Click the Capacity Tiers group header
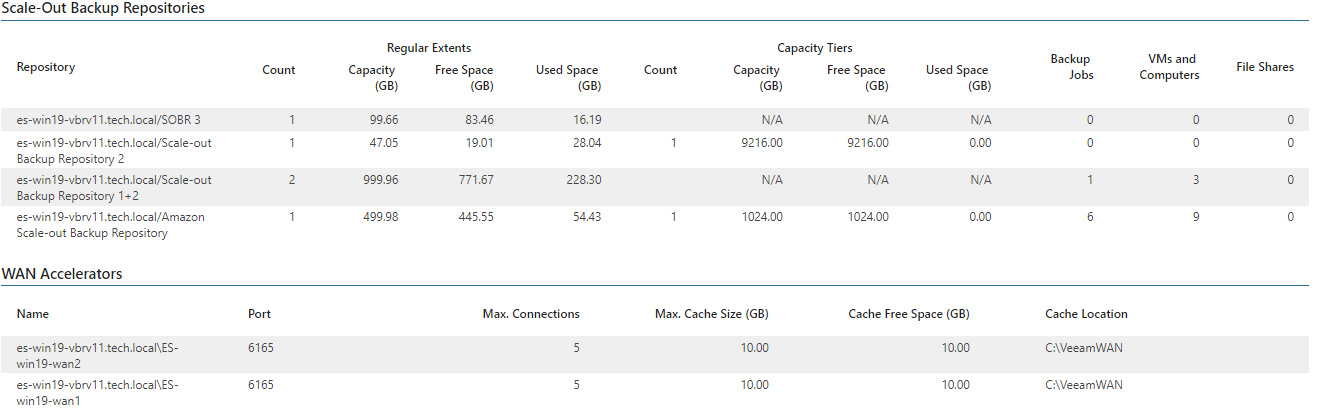The height and width of the screenshot is (418, 1321). click(x=815, y=48)
